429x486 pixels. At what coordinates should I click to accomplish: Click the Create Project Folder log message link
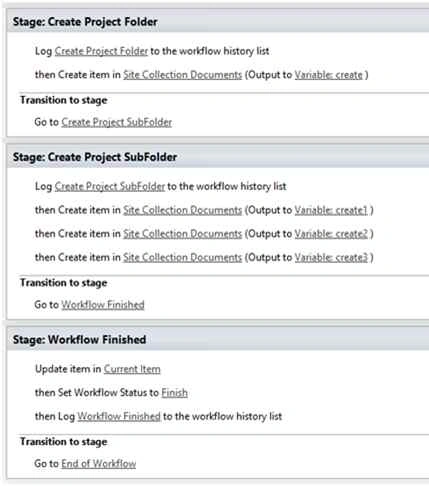coord(101,51)
